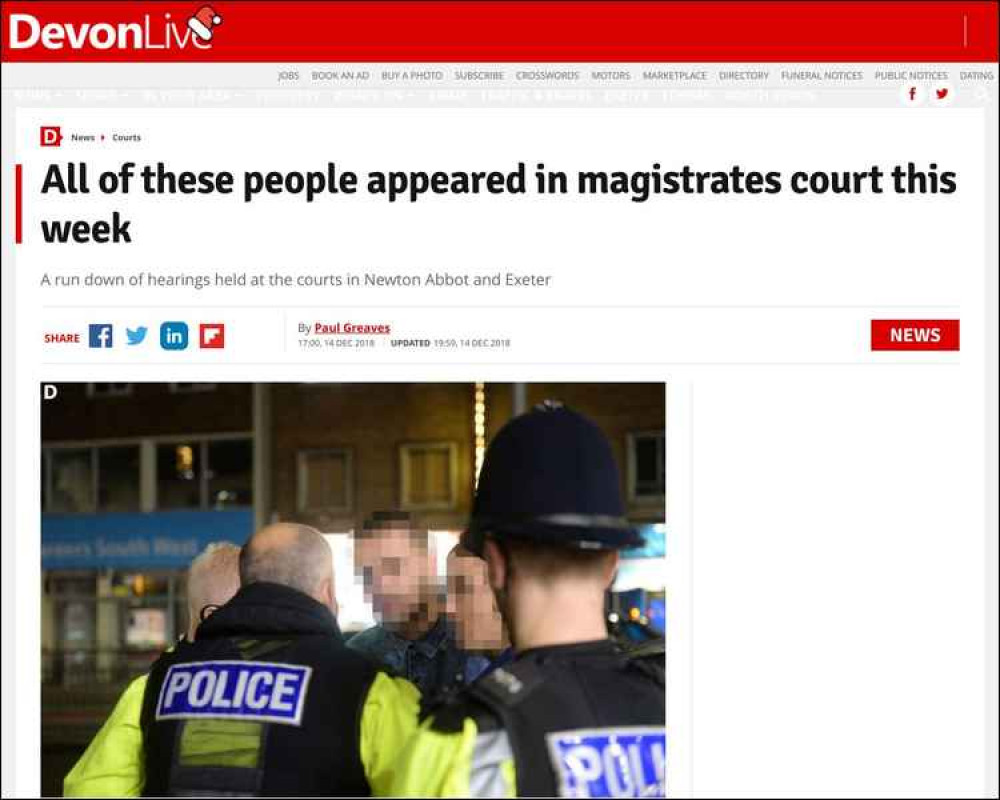
Task: Share article on Twitter
Action: 136,336
